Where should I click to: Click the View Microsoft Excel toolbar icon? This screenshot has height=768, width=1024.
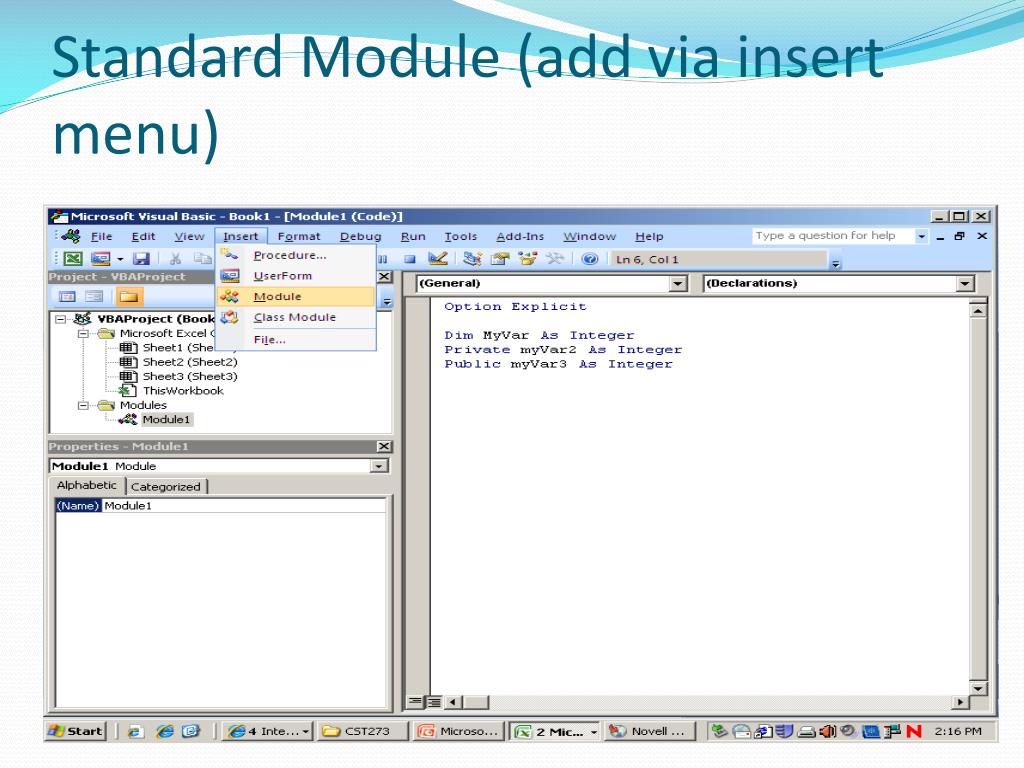point(73,259)
